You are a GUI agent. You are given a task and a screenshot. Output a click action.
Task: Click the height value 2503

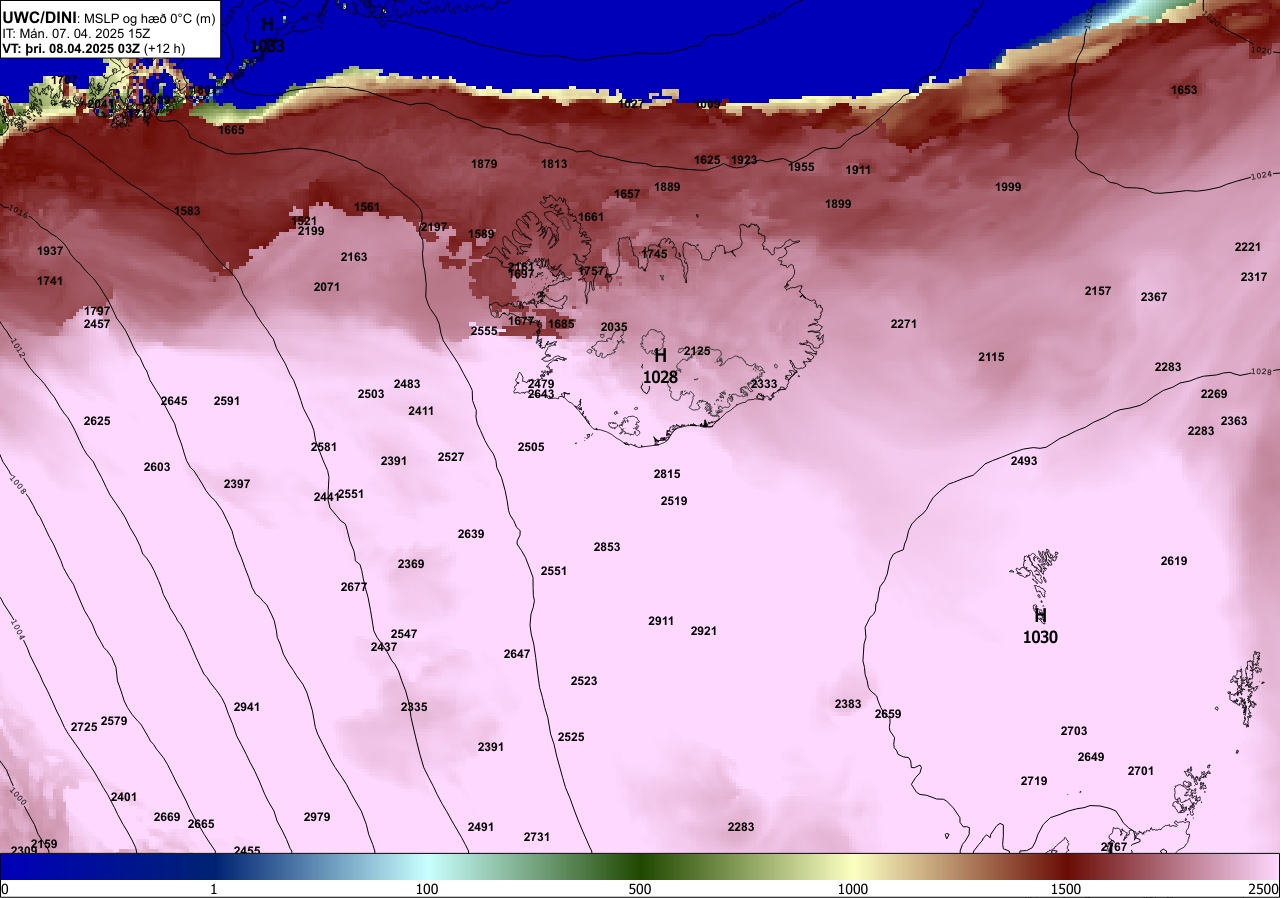coord(371,394)
